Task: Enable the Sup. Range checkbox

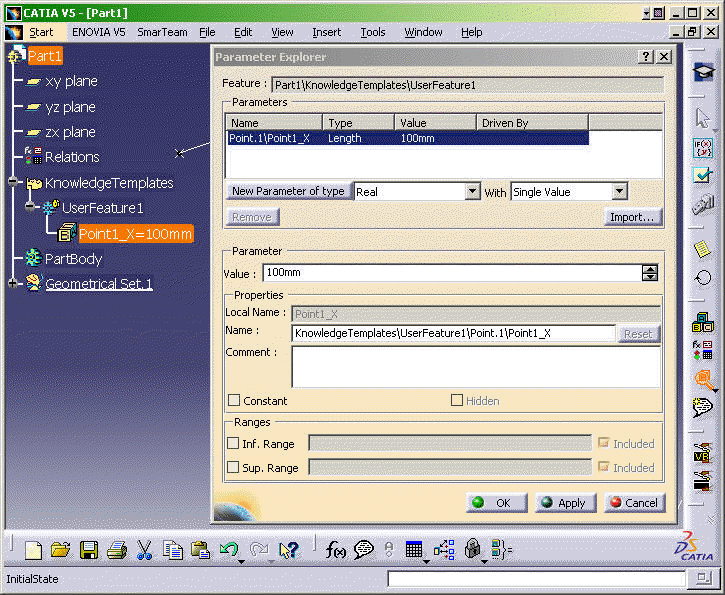Action: [x=233, y=467]
